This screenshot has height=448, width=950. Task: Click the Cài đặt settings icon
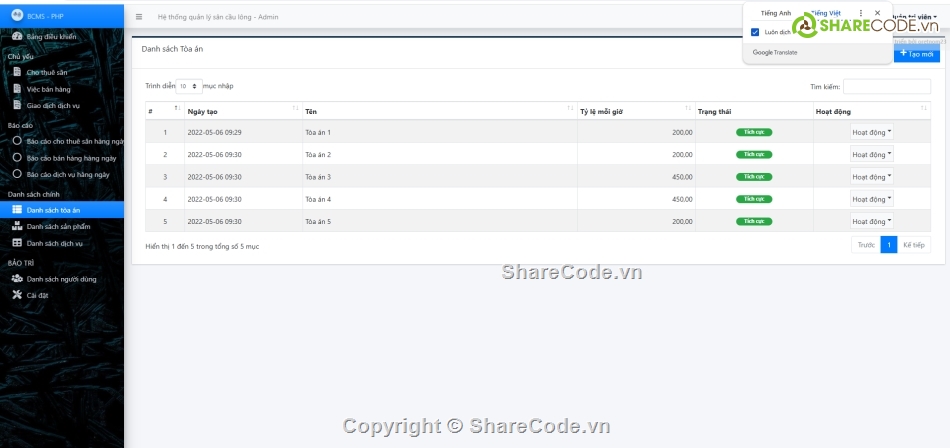pyautogui.click(x=17, y=295)
